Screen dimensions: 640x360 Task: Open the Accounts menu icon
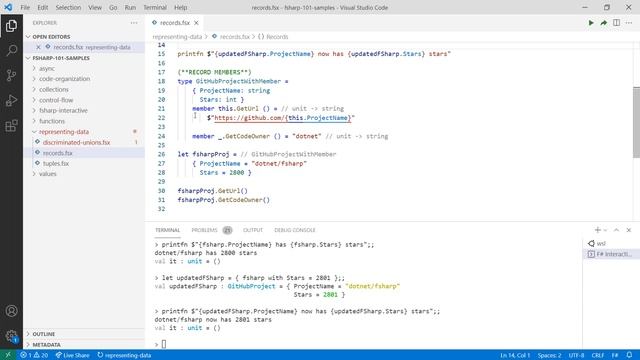point(11,311)
